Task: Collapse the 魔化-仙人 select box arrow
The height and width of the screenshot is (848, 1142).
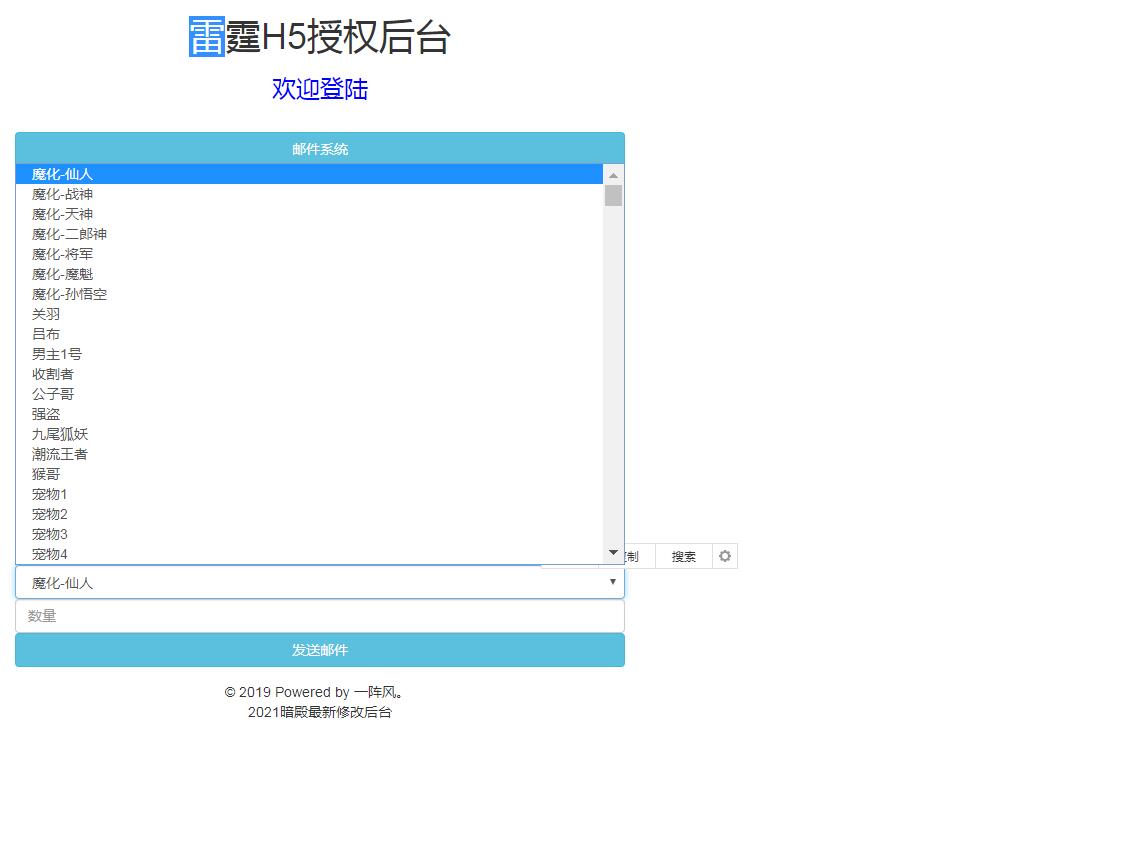Action: point(612,582)
